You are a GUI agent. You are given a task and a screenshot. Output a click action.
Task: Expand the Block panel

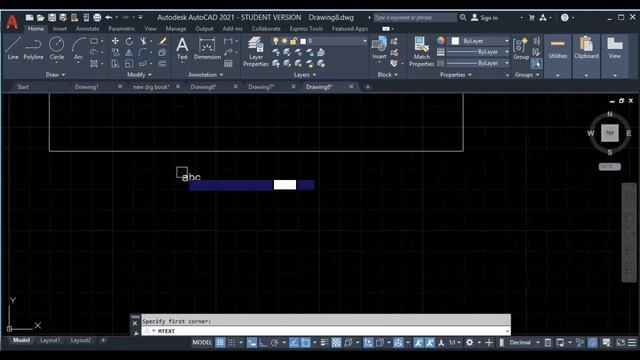point(388,75)
